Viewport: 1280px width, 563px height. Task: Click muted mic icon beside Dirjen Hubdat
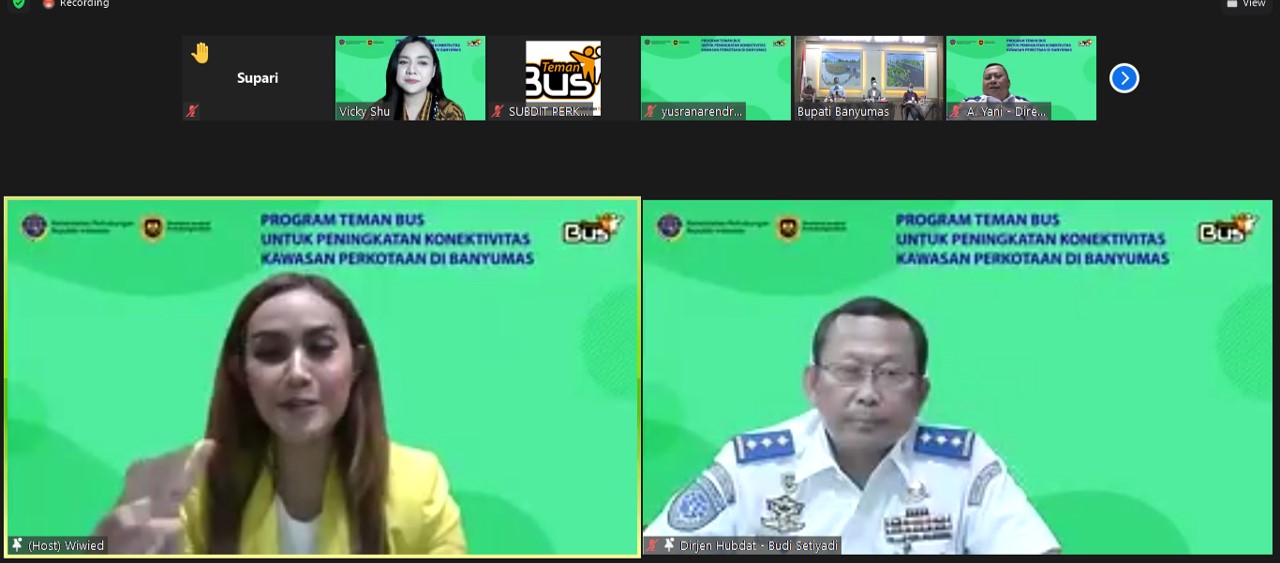[653, 545]
